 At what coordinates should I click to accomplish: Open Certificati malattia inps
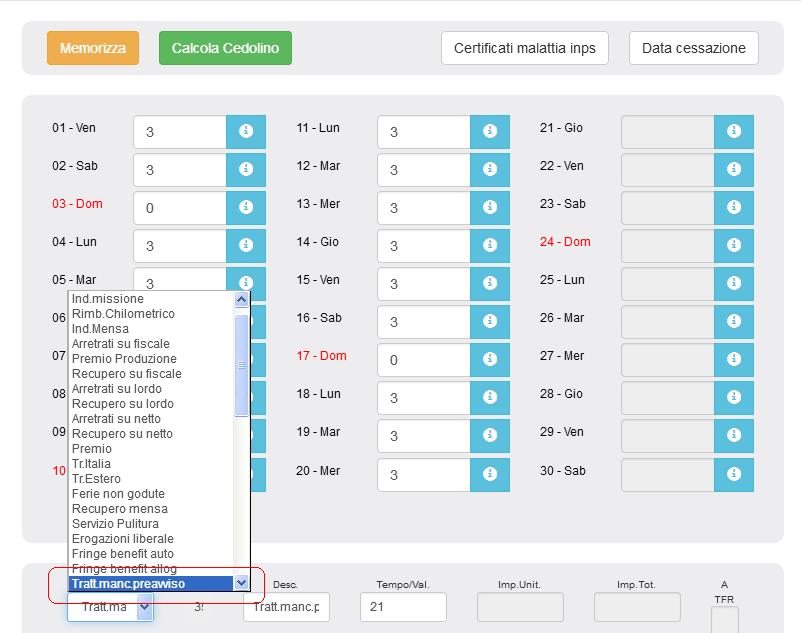[x=524, y=48]
